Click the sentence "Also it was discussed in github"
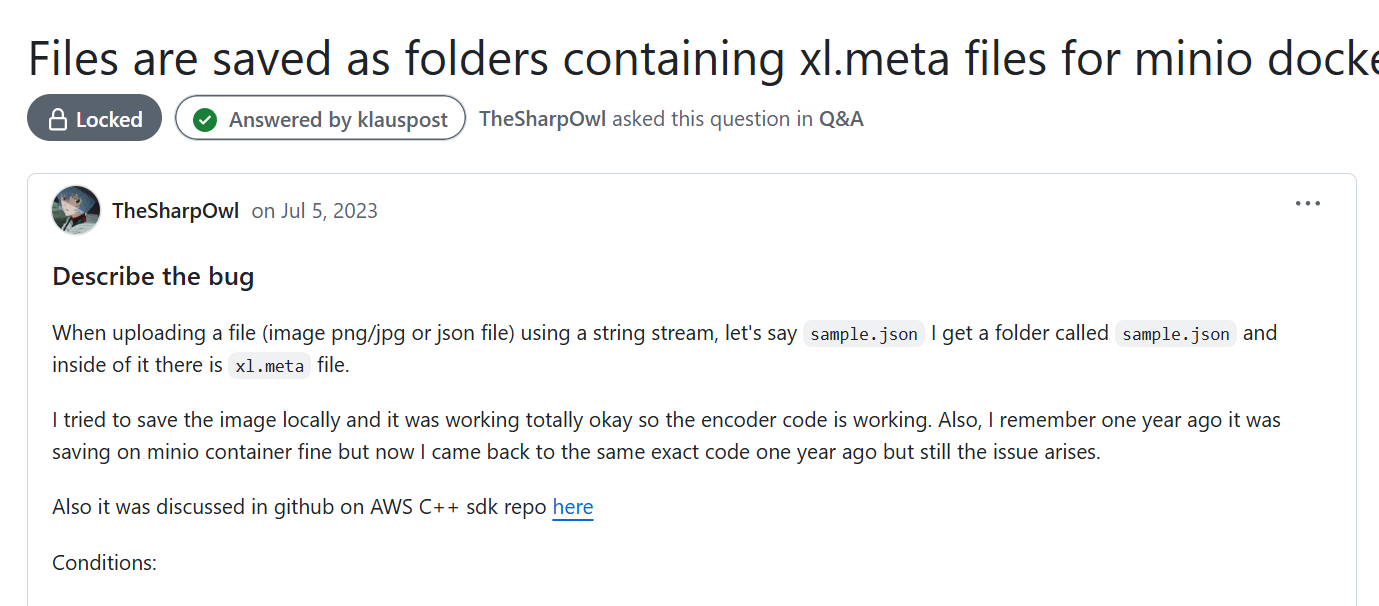The width and height of the screenshot is (1379, 606). click(300, 507)
